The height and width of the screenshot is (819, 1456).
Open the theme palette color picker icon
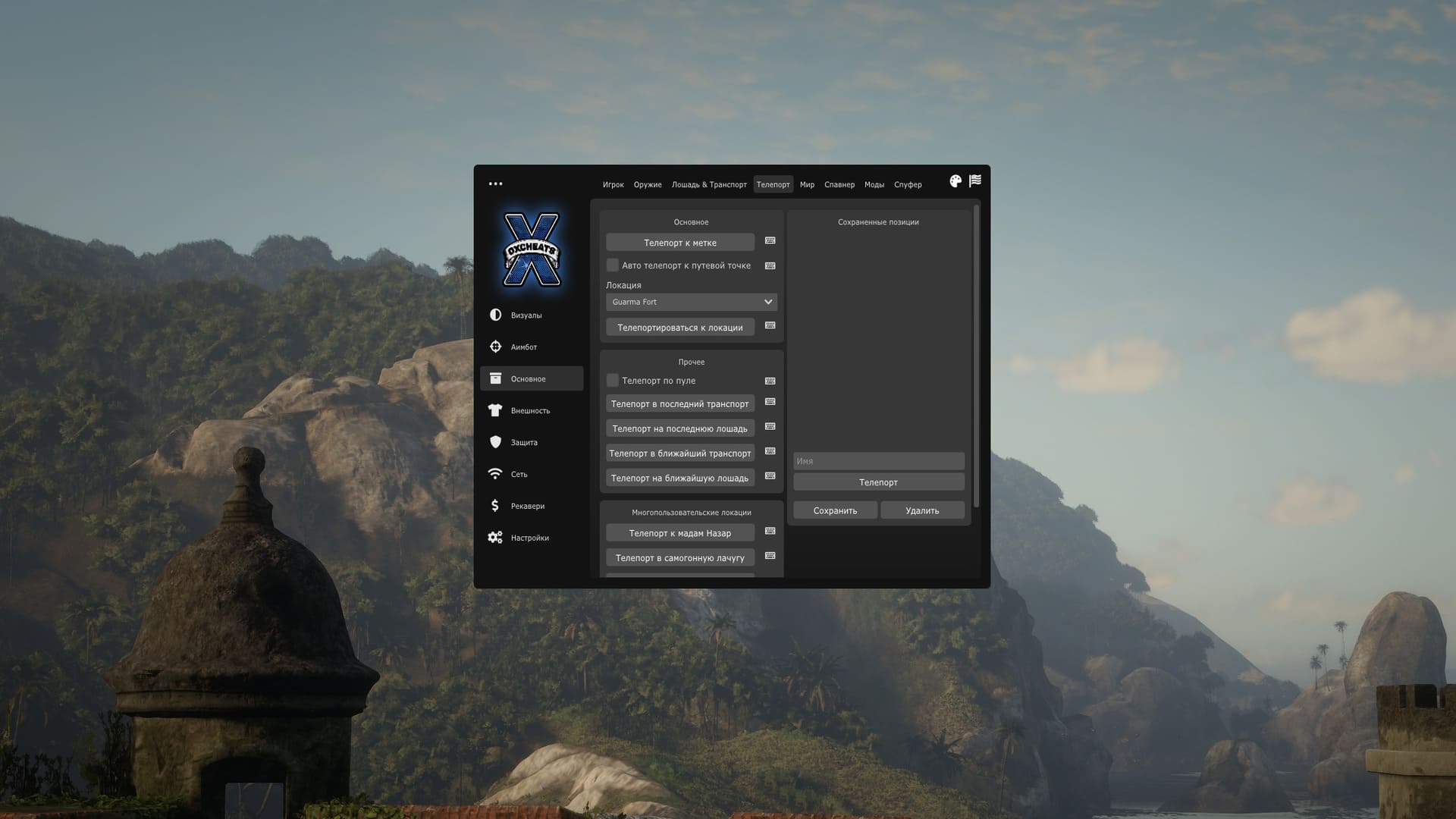coord(955,180)
